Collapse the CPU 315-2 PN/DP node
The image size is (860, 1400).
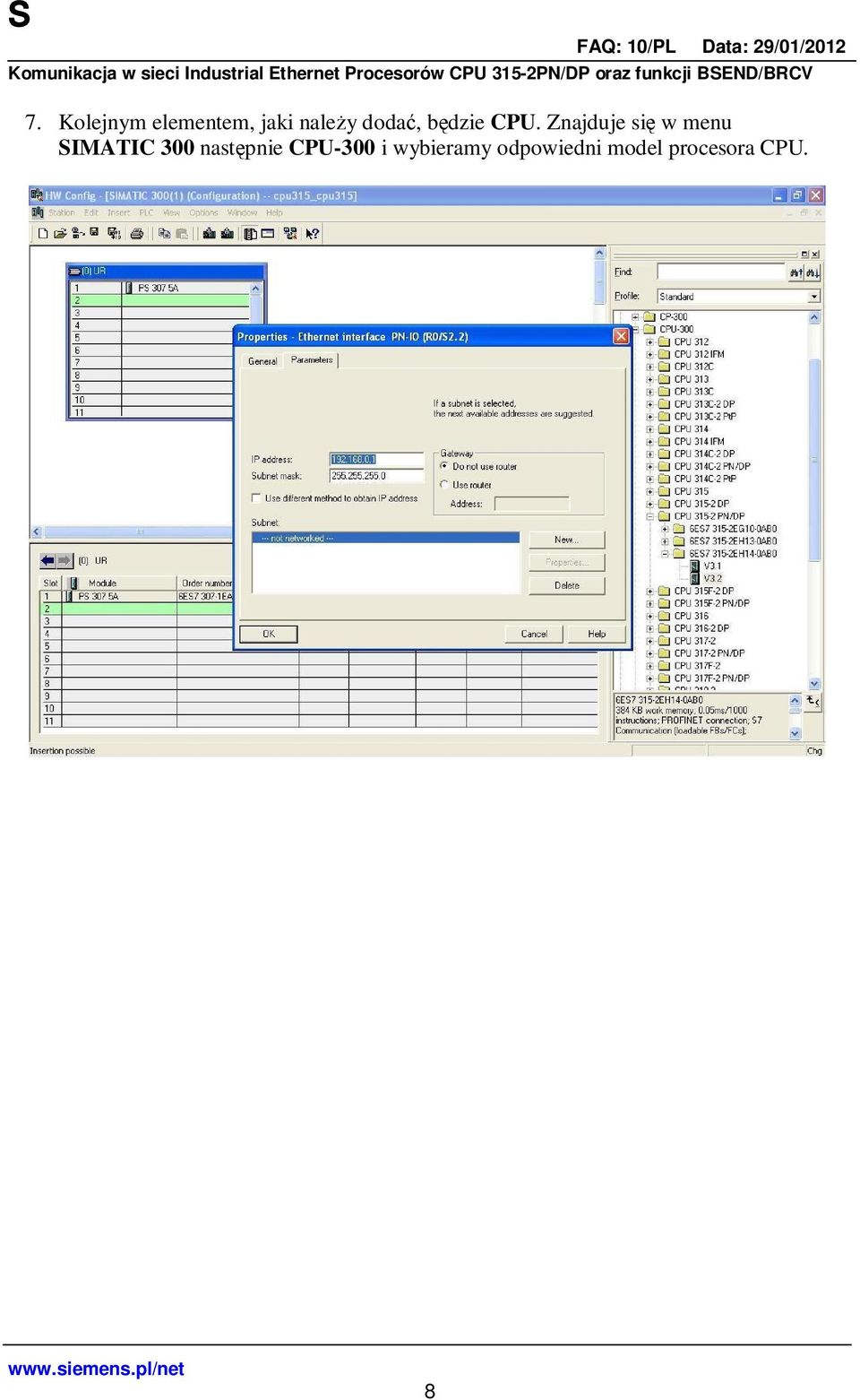650,516
